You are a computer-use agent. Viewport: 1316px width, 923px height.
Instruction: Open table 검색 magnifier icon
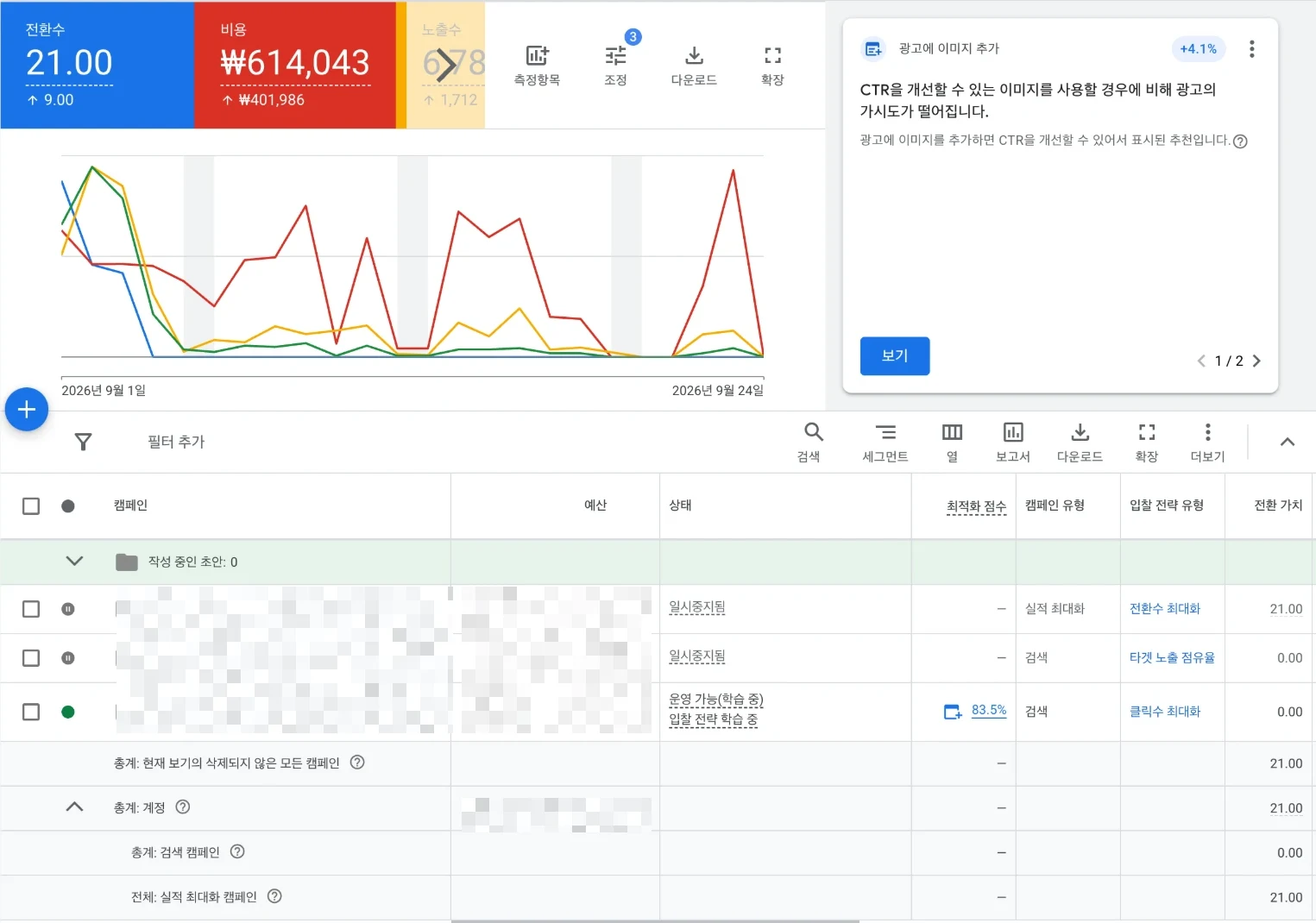[x=813, y=432]
